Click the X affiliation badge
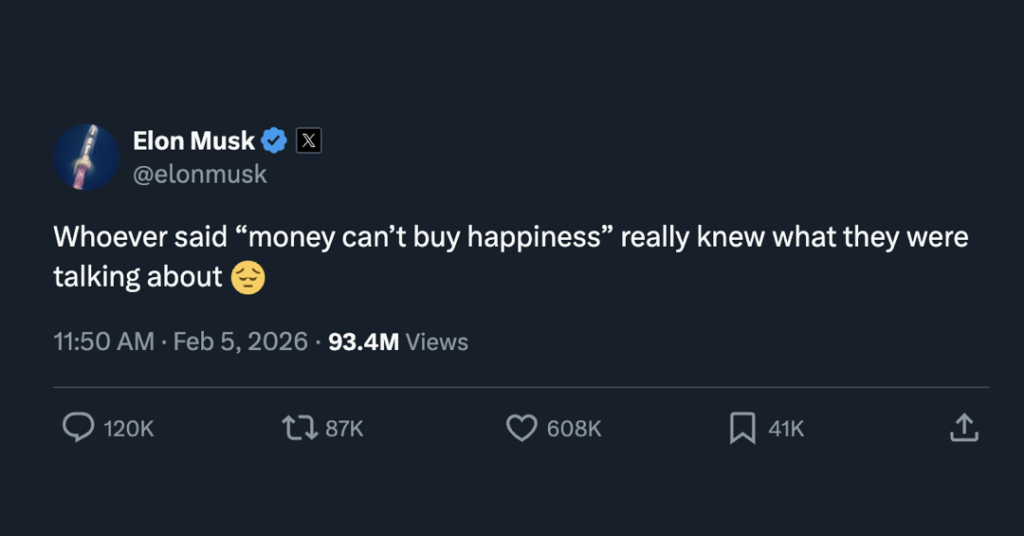This screenshot has height=536, width=1024. click(x=310, y=141)
